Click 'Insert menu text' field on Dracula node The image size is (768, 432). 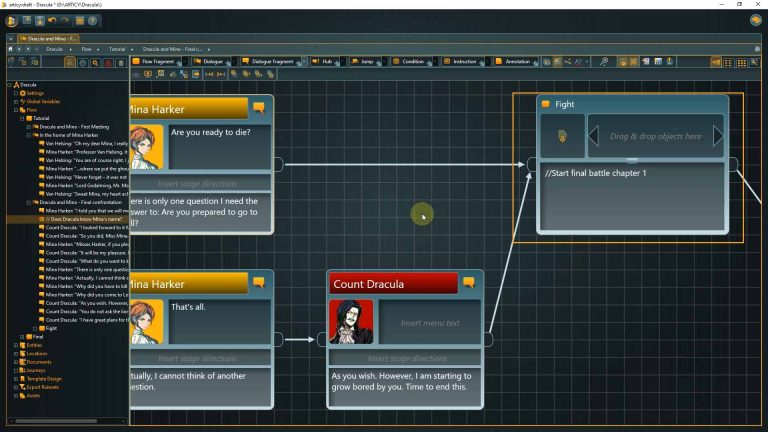(x=430, y=323)
